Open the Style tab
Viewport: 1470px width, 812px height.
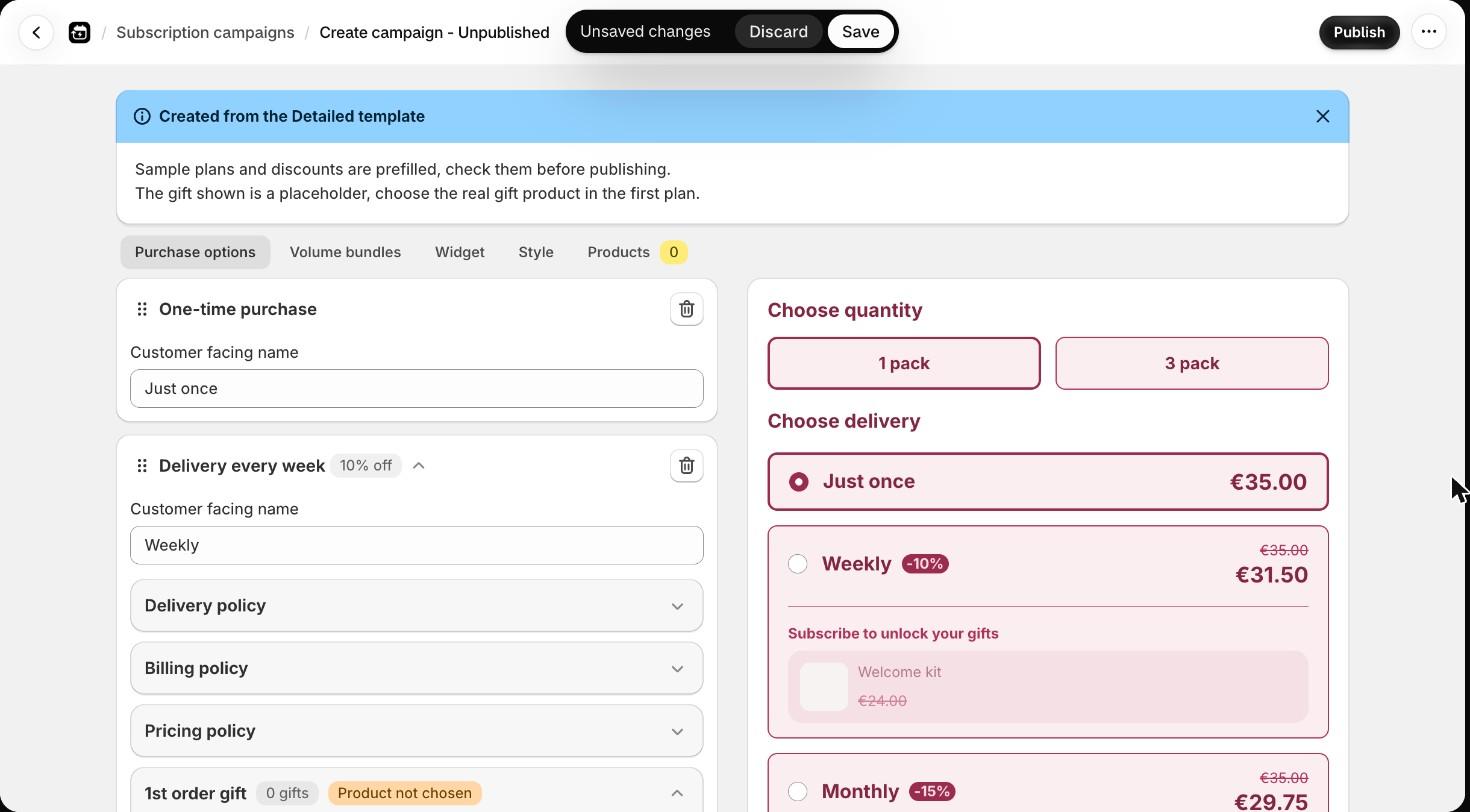click(536, 252)
